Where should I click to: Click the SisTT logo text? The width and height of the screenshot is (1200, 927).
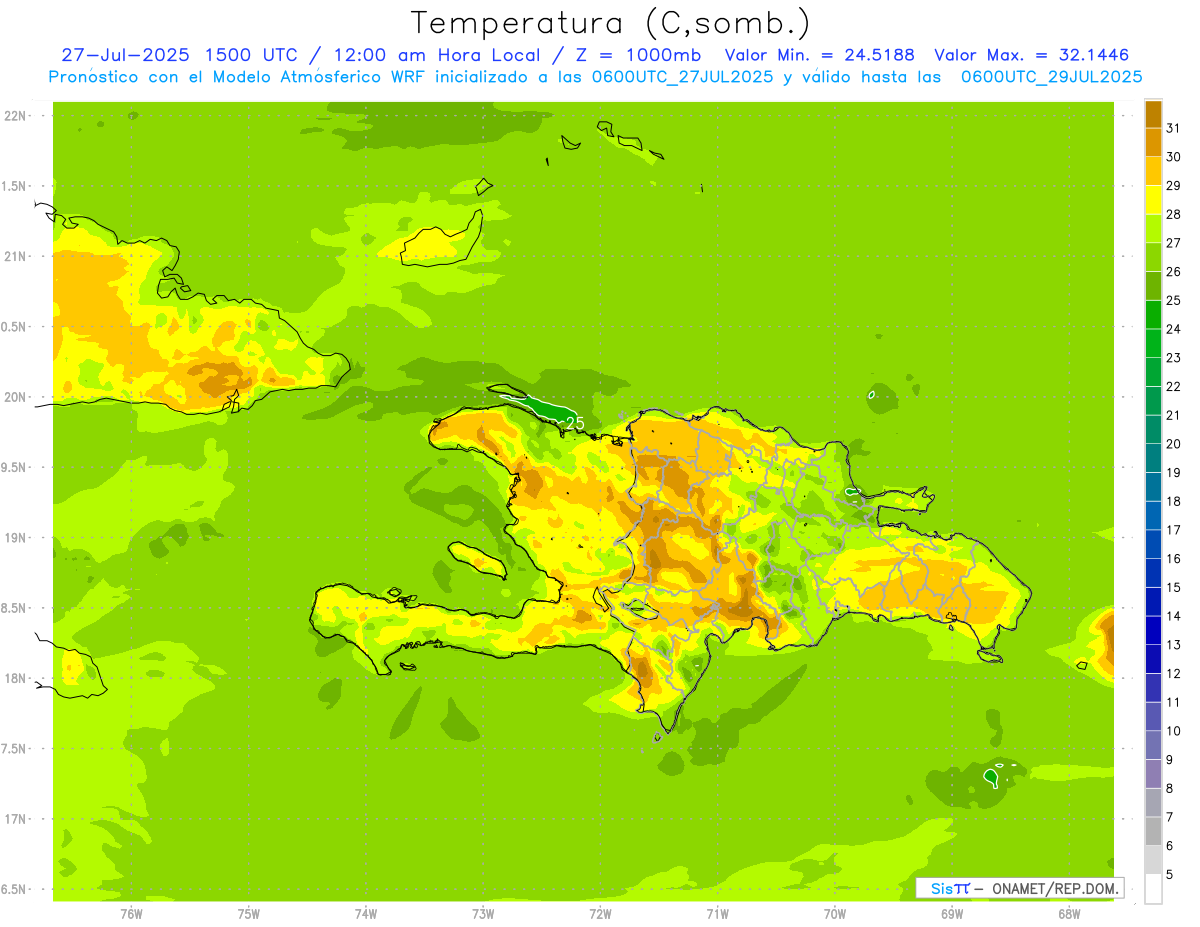[x=950, y=888]
